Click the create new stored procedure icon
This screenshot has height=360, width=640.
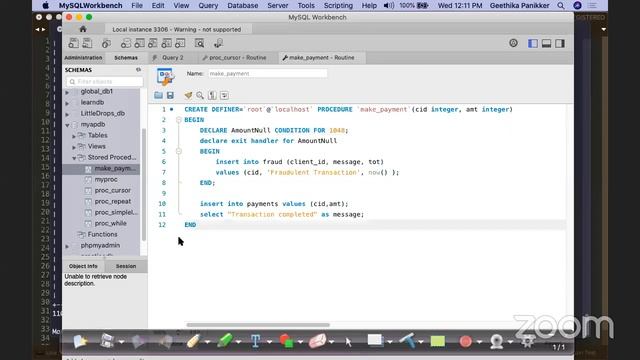point(167,43)
